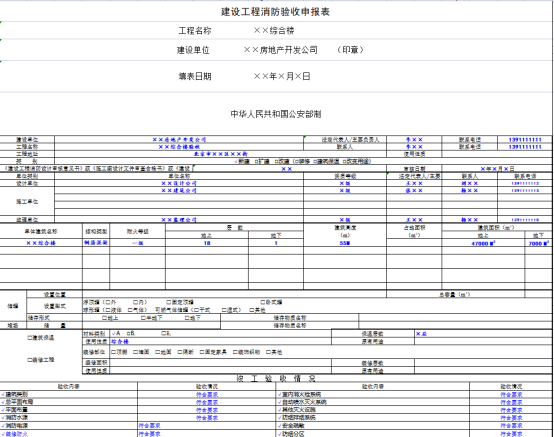Select the 中华人民共和国公安部制 line

(276, 114)
